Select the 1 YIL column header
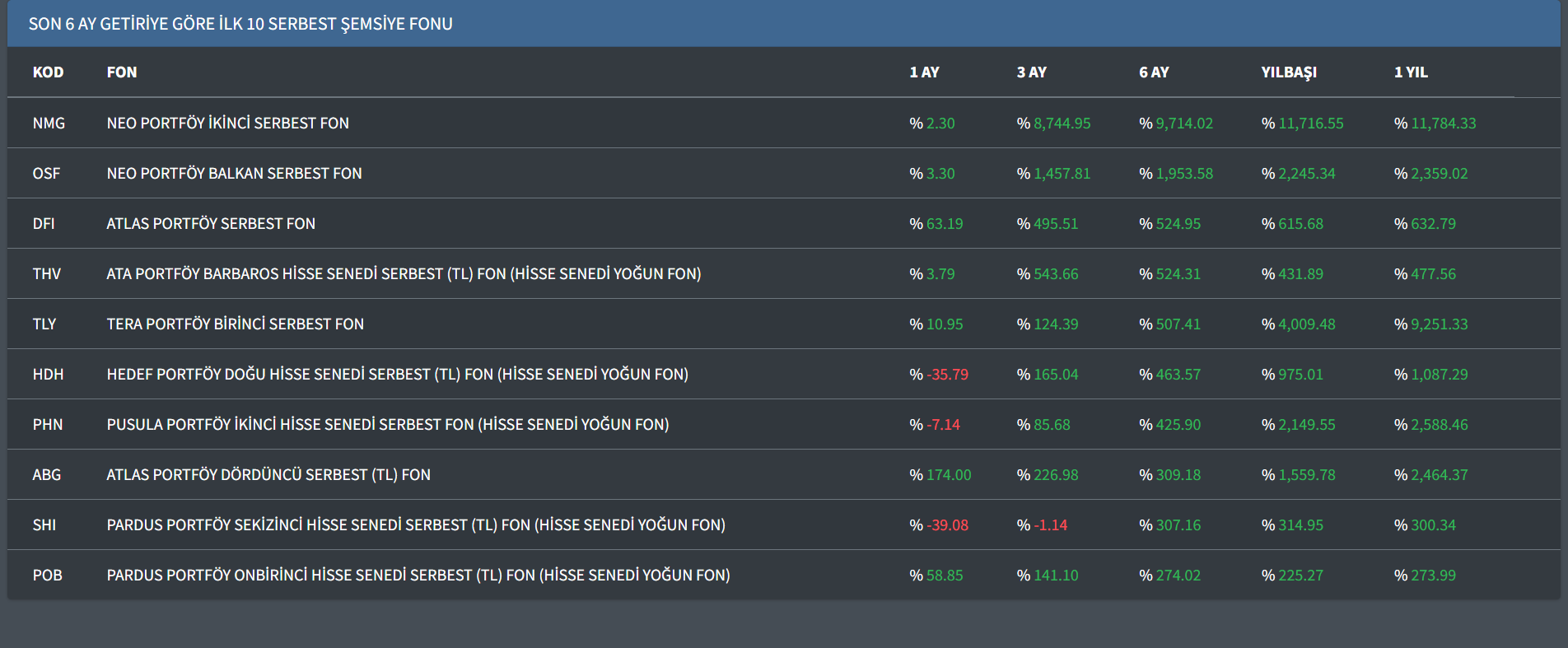Screen dimensions: 1568x648 pyautogui.click(x=1411, y=72)
